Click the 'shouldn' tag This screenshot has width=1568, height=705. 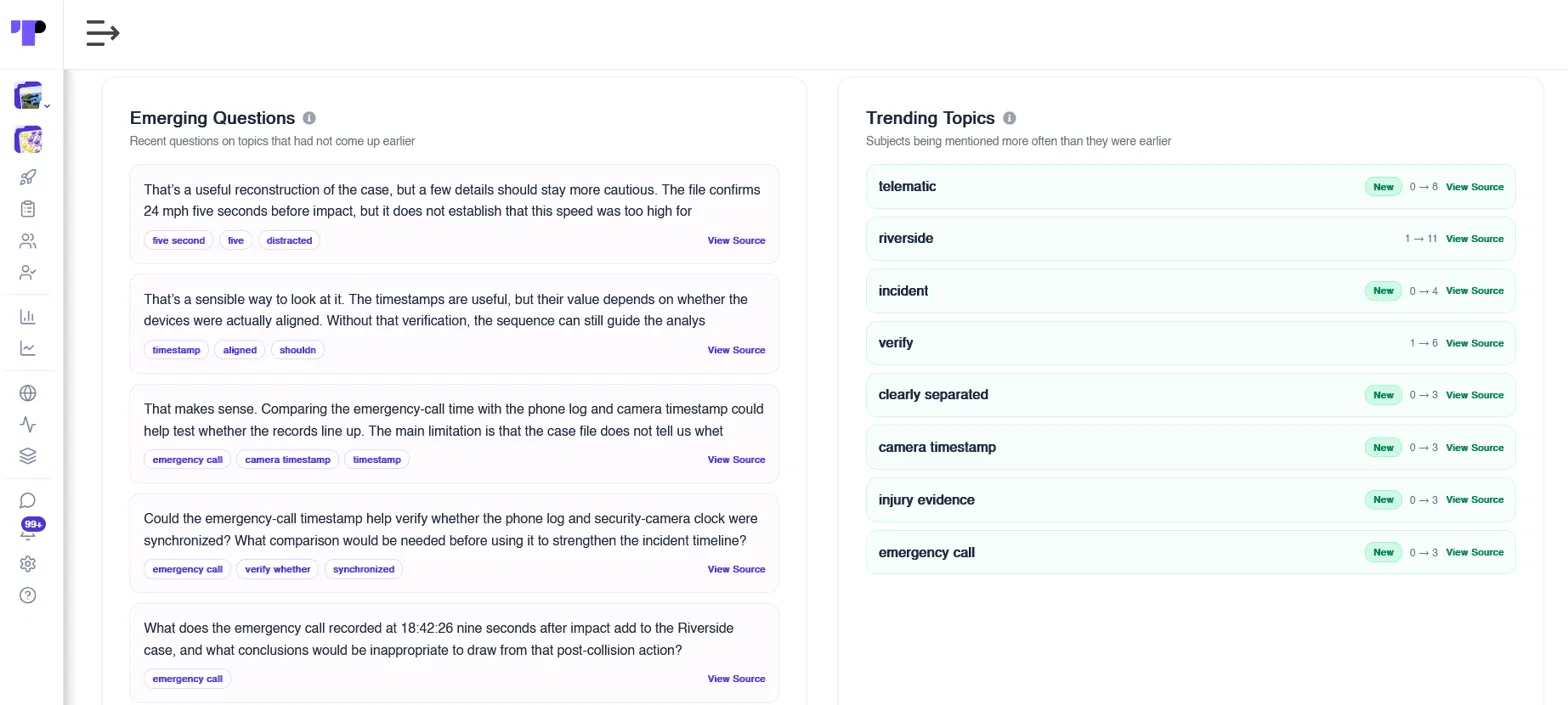tap(298, 350)
